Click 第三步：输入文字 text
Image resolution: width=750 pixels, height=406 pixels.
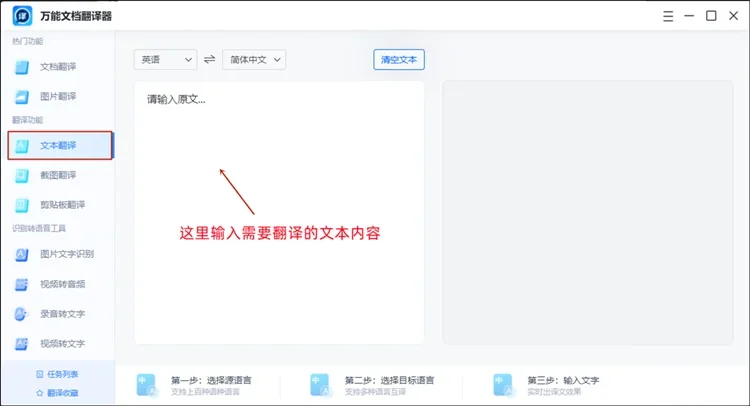(563, 380)
